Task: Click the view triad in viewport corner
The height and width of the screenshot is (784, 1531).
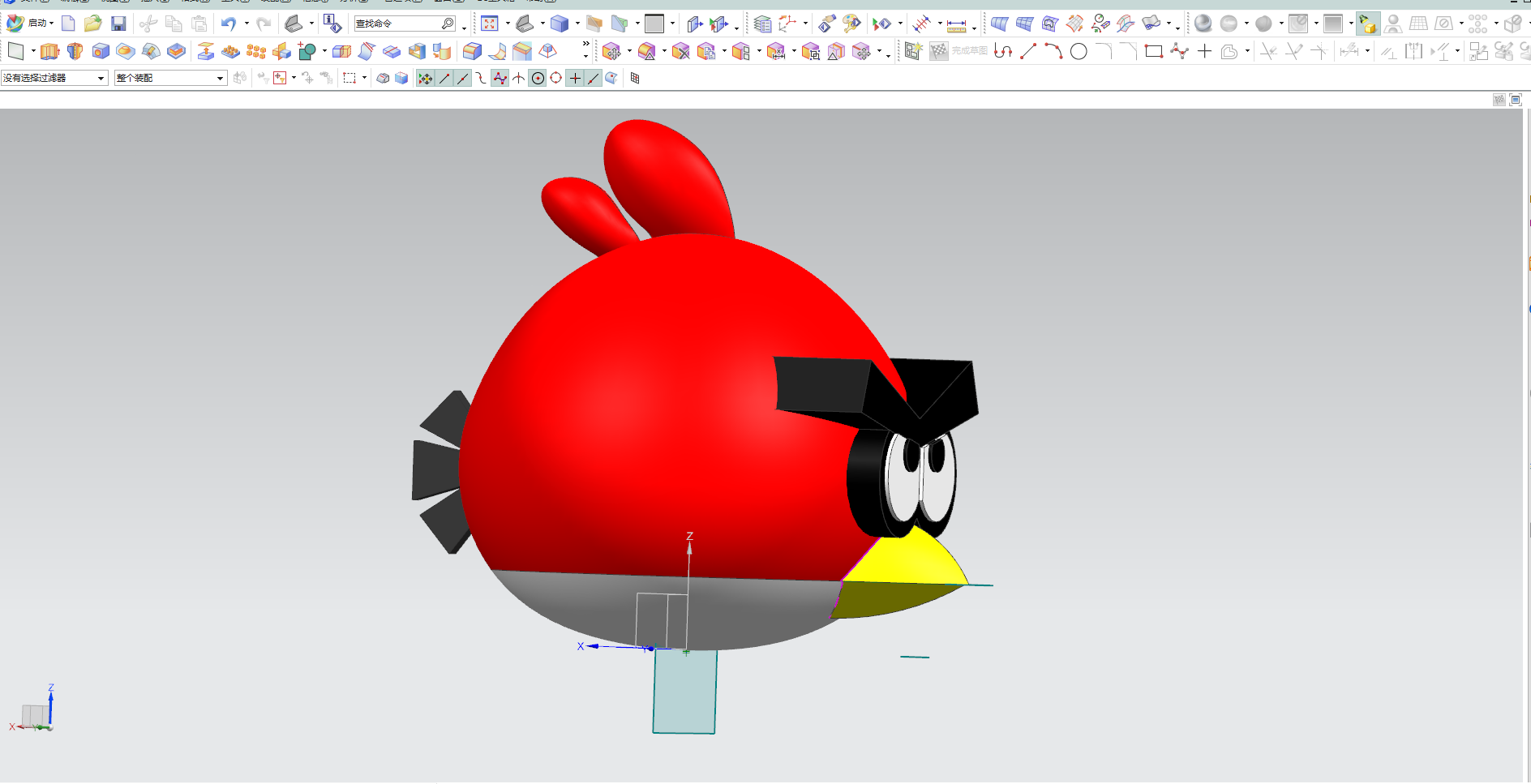Action: [x=34, y=709]
